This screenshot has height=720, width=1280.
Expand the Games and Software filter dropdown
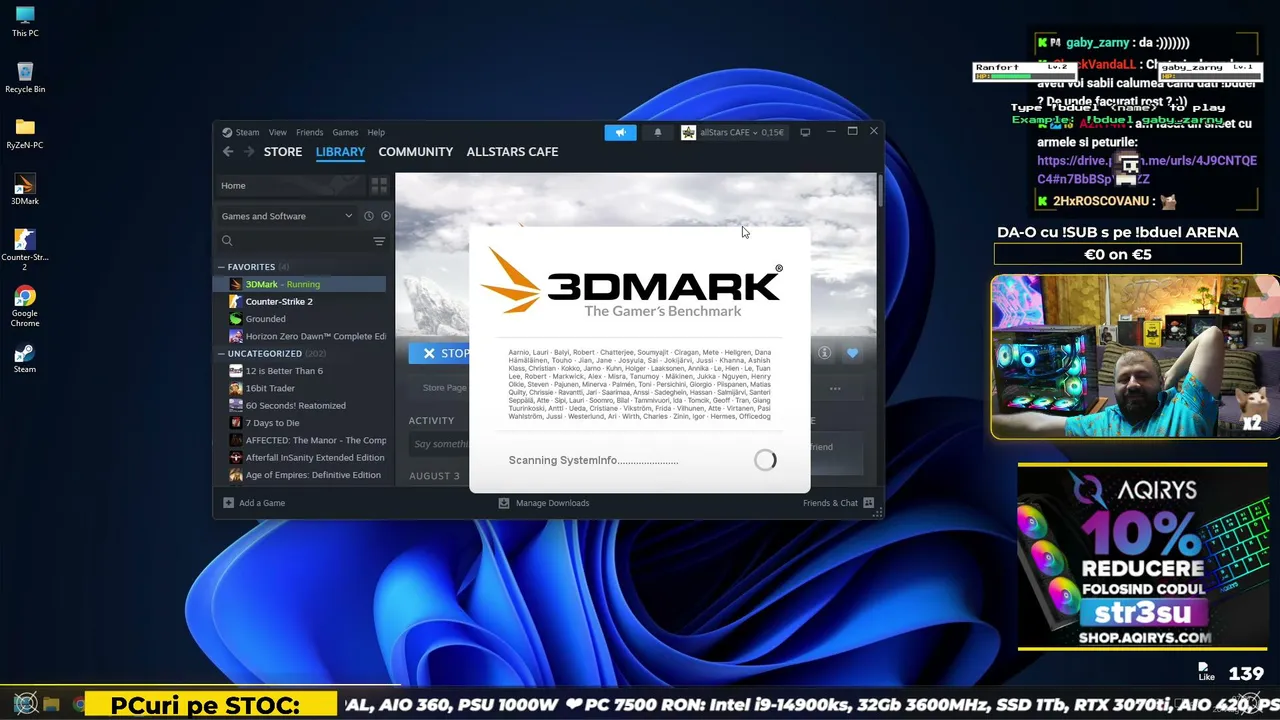[x=287, y=216]
